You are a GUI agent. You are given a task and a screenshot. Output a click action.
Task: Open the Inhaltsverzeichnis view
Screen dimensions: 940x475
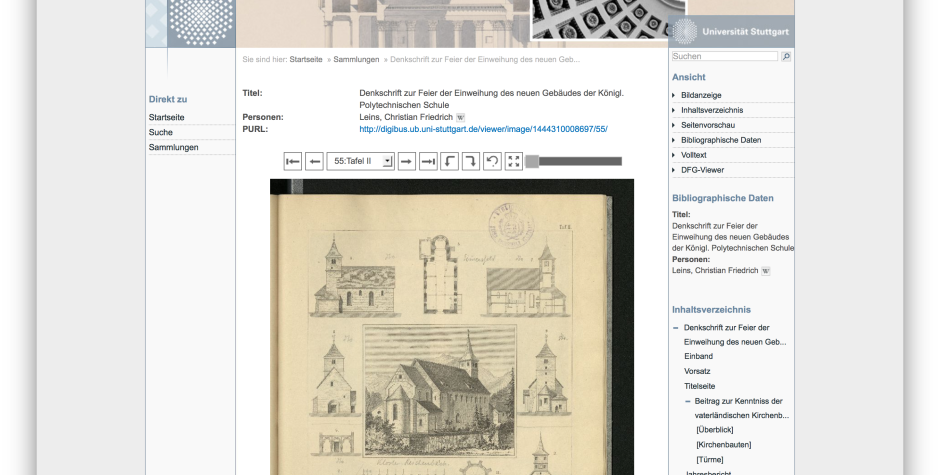tap(712, 110)
